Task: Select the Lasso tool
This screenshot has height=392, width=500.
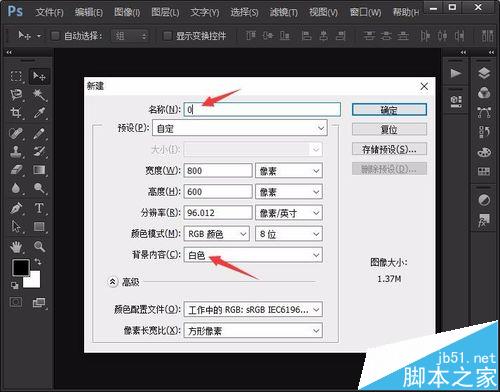Action: (16, 95)
